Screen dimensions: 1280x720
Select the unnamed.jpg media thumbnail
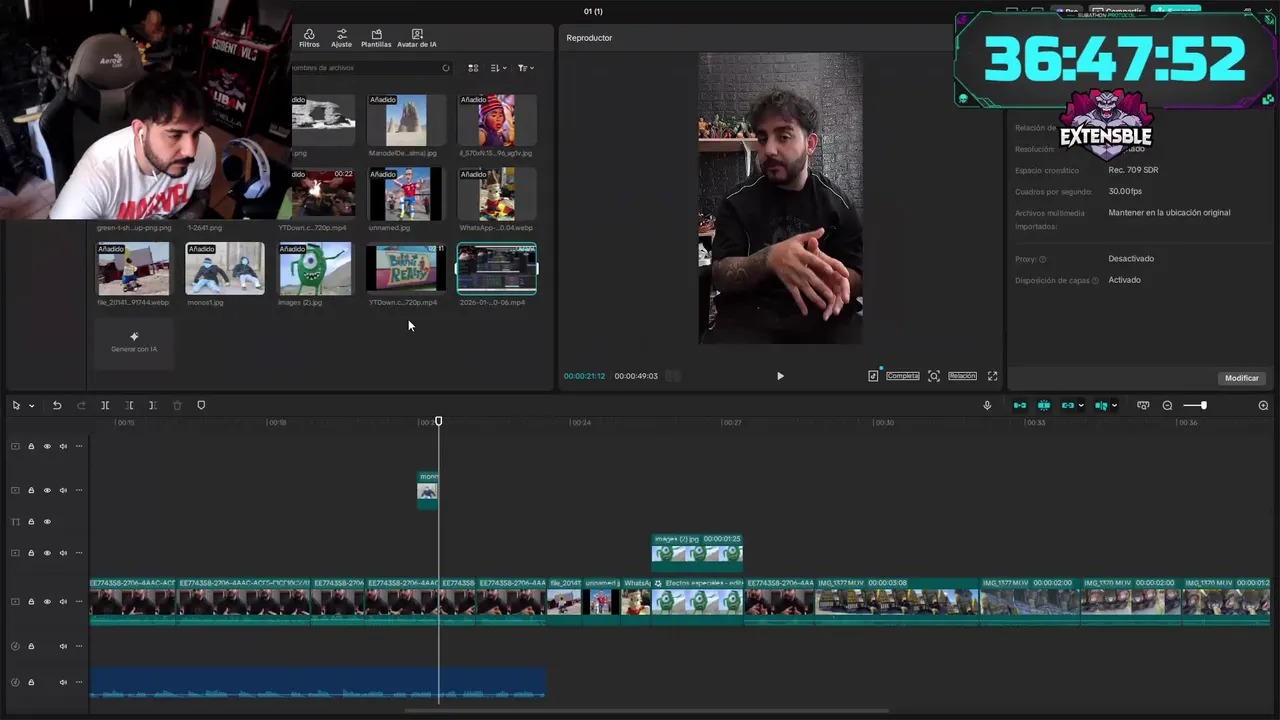[405, 194]
